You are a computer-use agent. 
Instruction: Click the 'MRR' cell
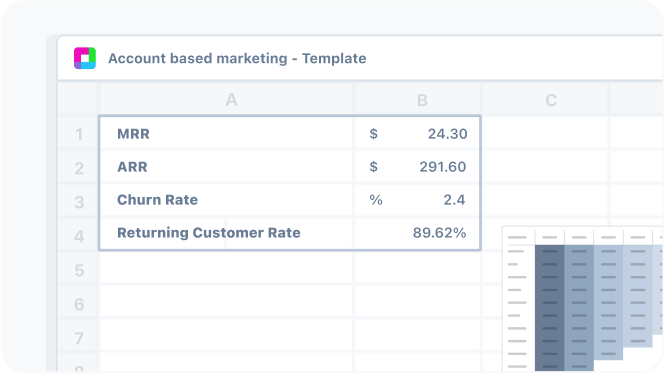226,133
